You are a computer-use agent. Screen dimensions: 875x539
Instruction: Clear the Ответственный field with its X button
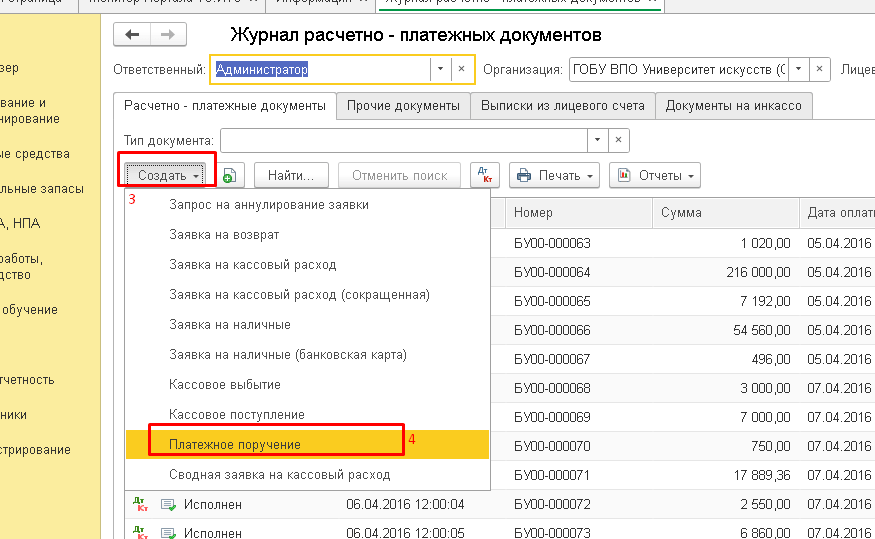(x=461, y=70)
